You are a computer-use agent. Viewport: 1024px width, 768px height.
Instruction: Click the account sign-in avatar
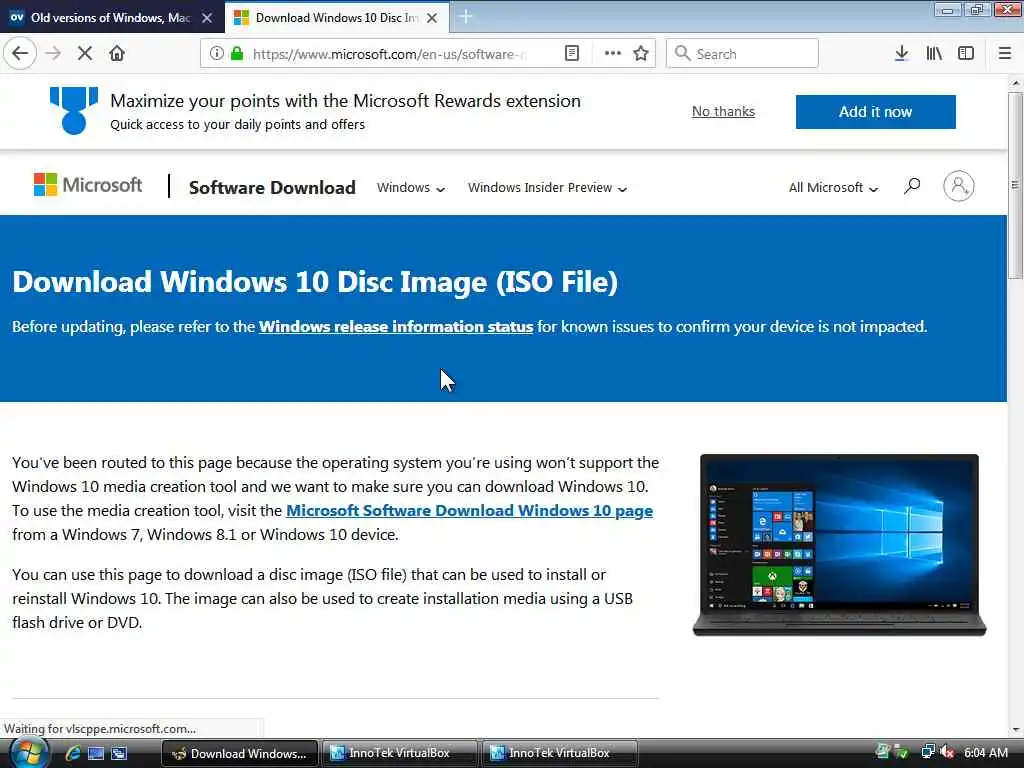(959, 187)
